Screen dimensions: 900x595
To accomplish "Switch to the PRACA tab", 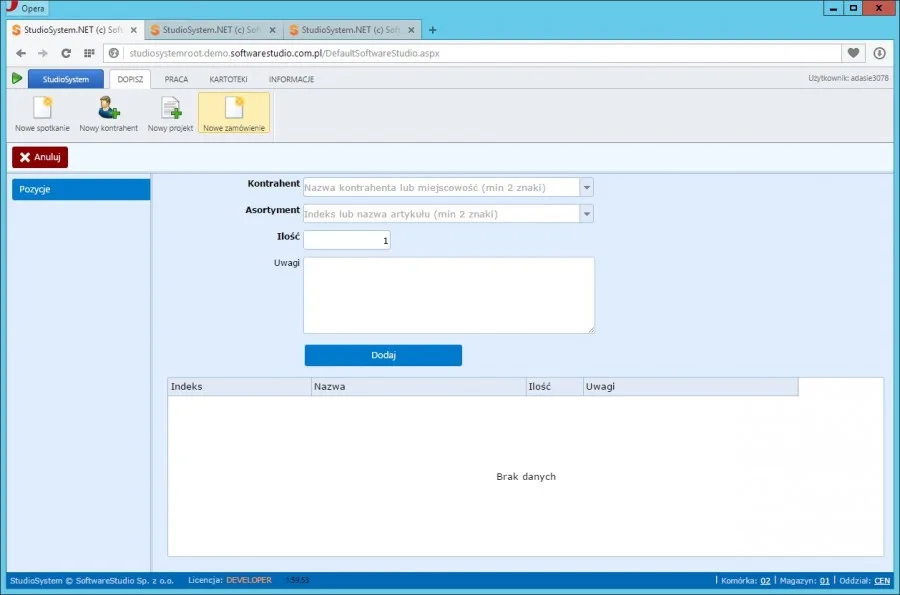I will coord(176,79).
